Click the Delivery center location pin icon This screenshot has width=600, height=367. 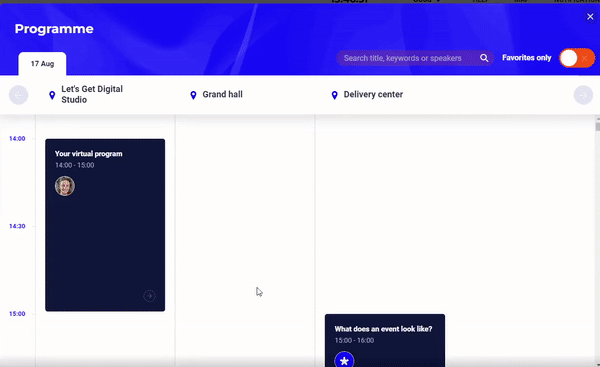tap(334, 95)
